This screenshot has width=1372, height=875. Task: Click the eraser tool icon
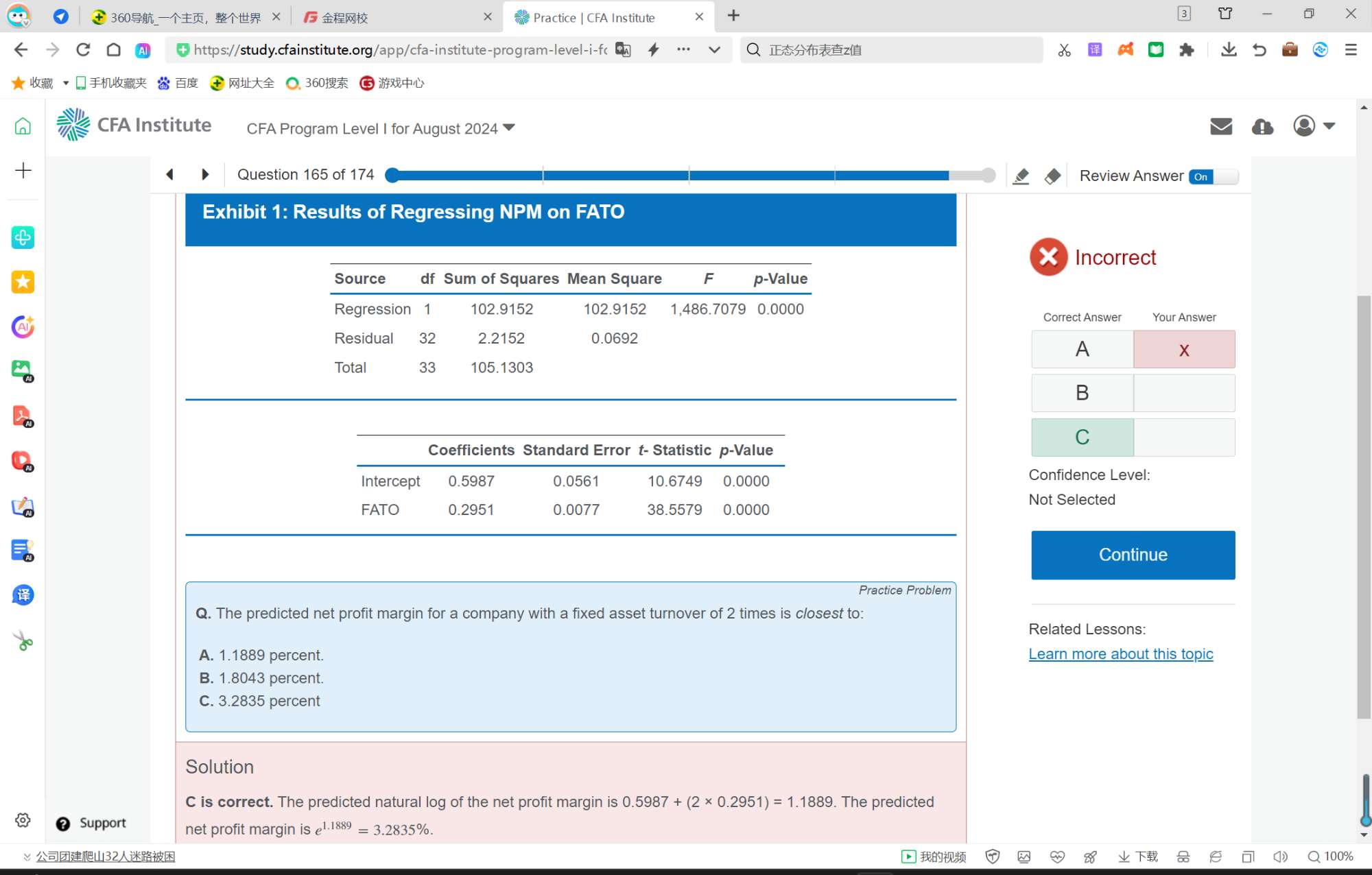(1052, 176)
